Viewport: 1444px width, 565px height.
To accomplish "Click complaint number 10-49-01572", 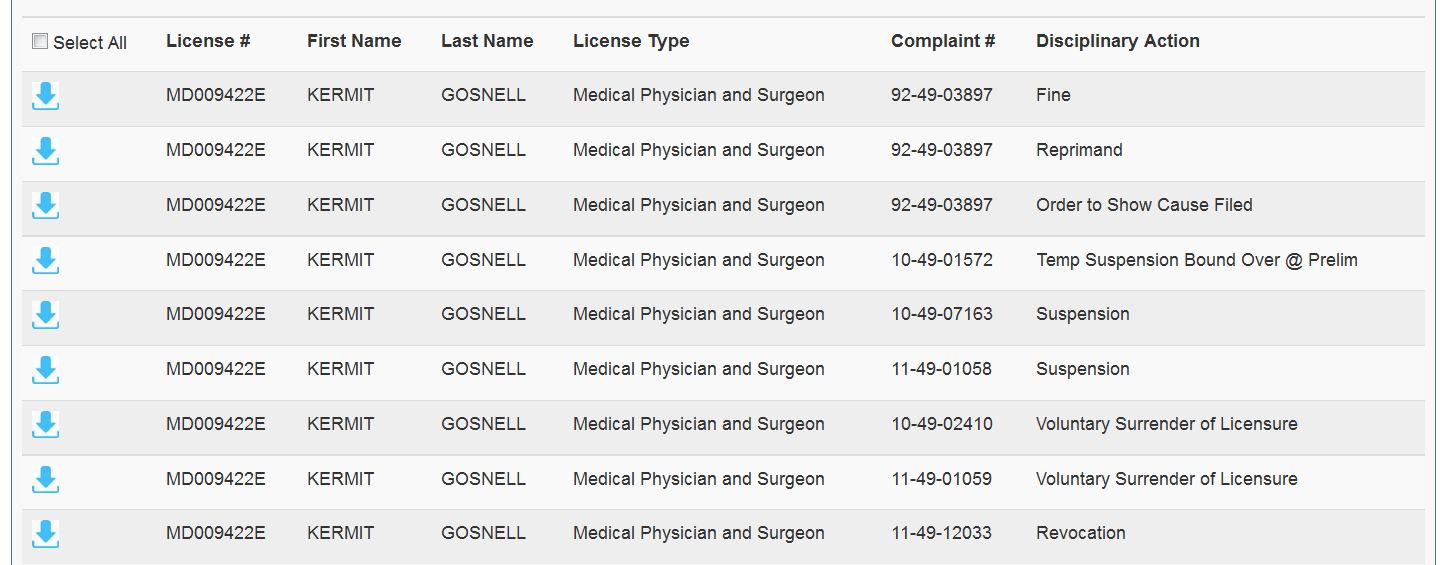I will pyautogui.click(x=942, y=260).
